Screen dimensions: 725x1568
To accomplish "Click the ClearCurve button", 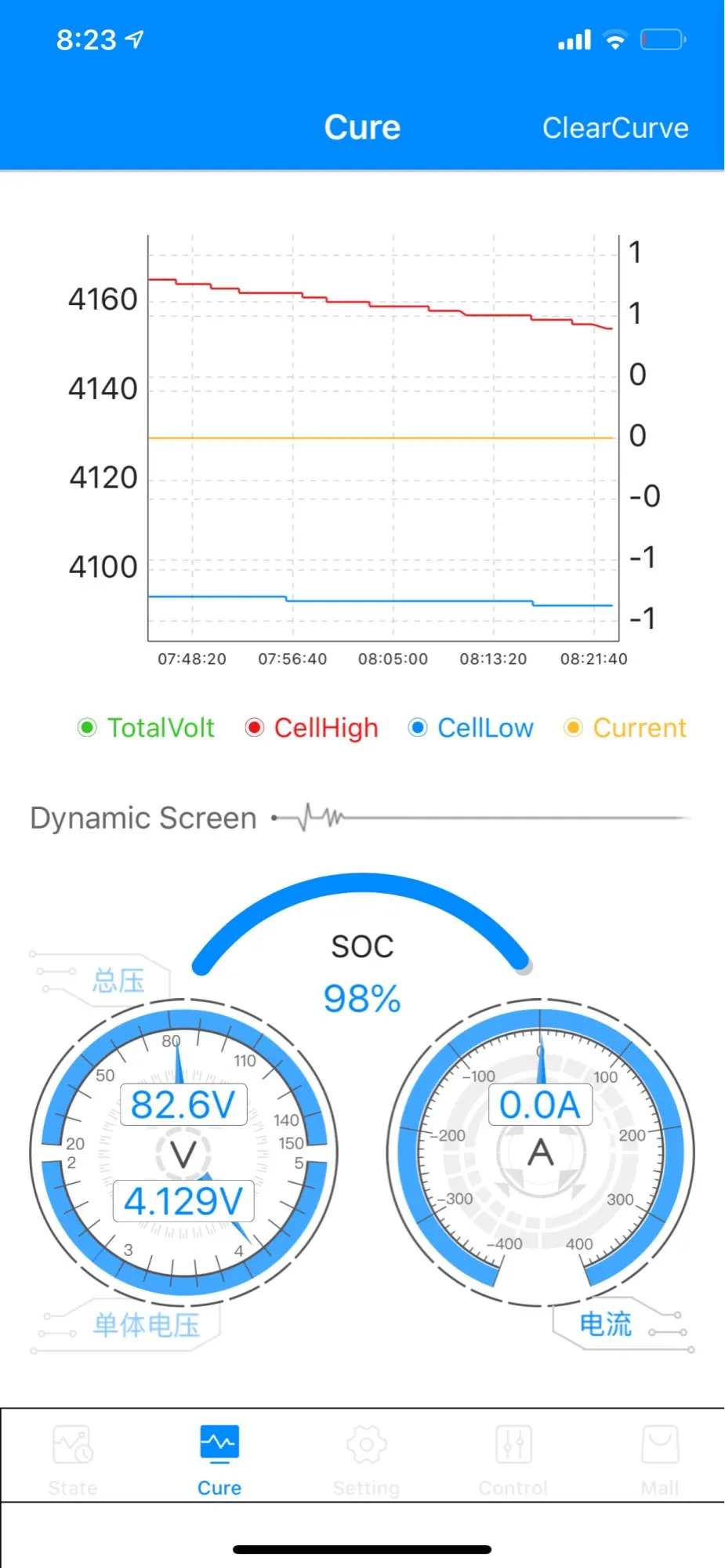I will pyautogui.click(x=615, y=128).
